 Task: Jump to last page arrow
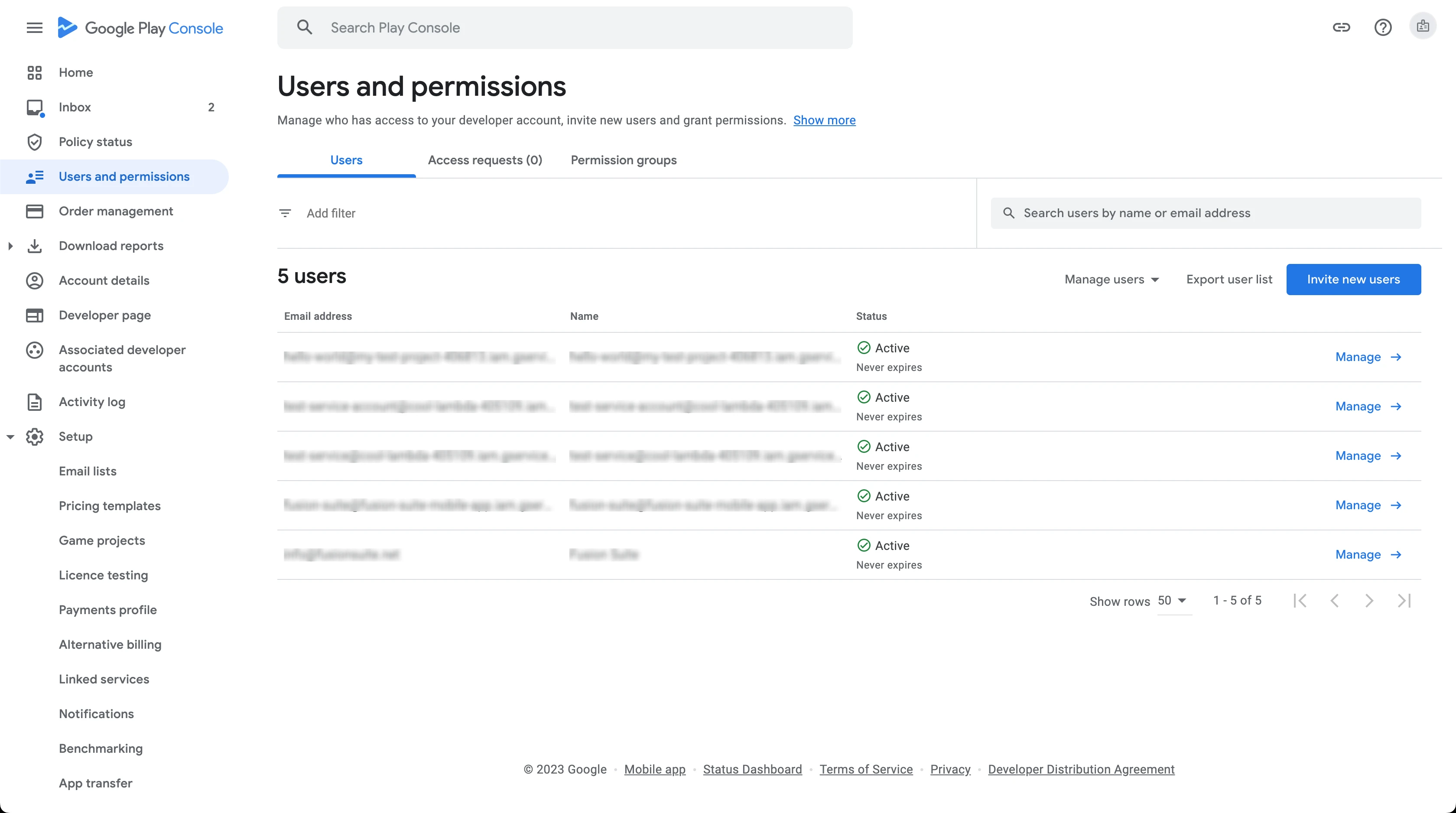click(1404, 600)
